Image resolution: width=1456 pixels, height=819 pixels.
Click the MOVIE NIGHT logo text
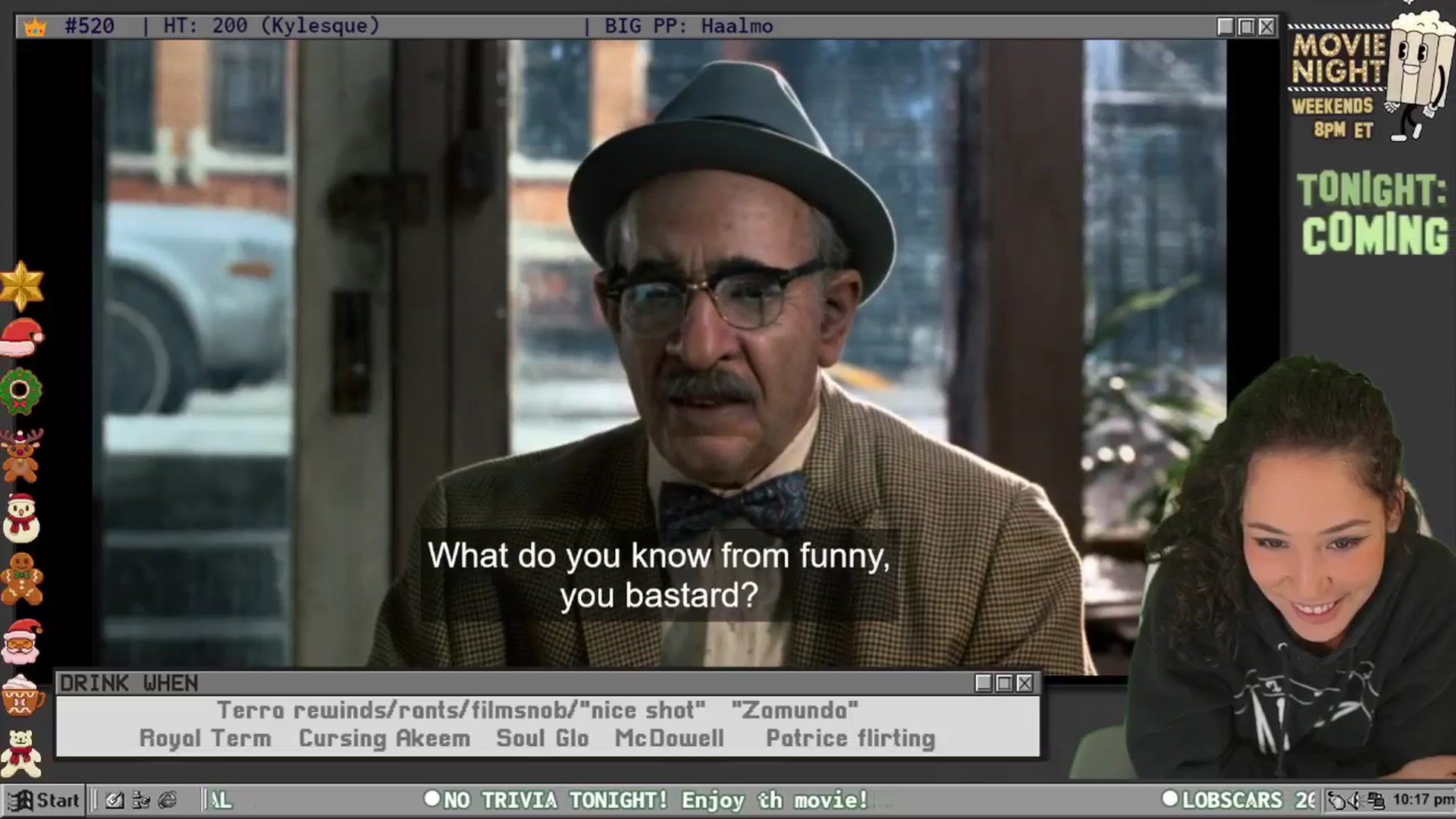[1338, 58]
